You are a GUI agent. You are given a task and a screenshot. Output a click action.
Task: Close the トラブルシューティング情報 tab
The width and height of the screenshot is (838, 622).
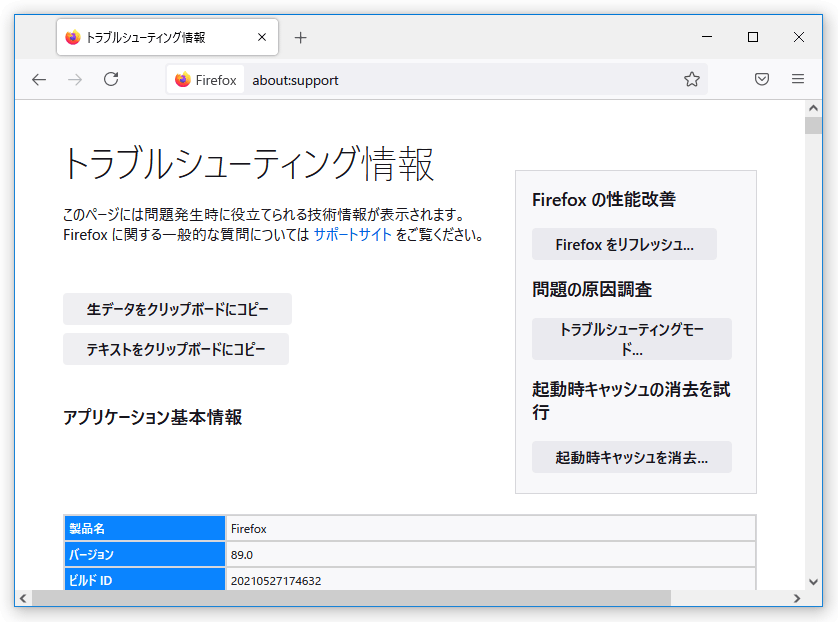262,37
